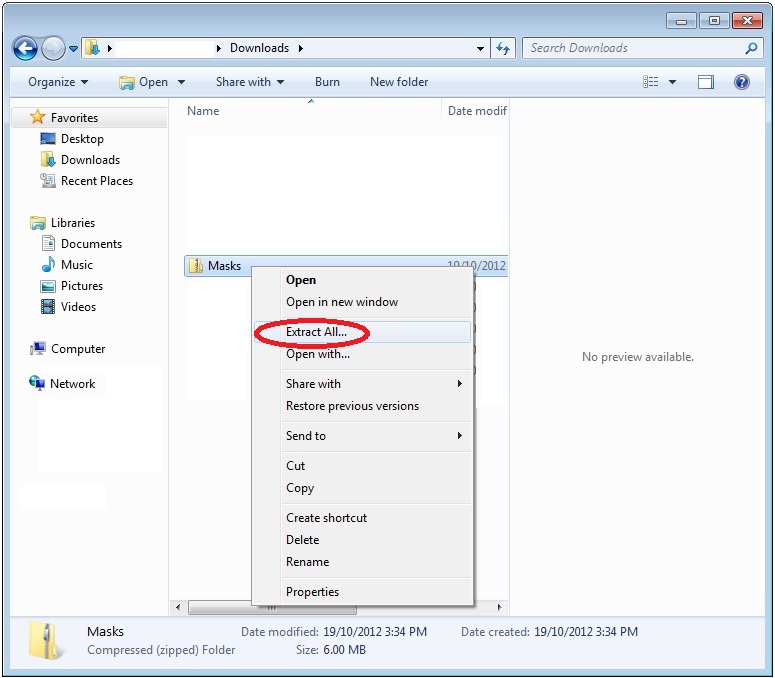775x678 pixels.
Task: Choose Restore previous versions
Action: tap(352, 406)
